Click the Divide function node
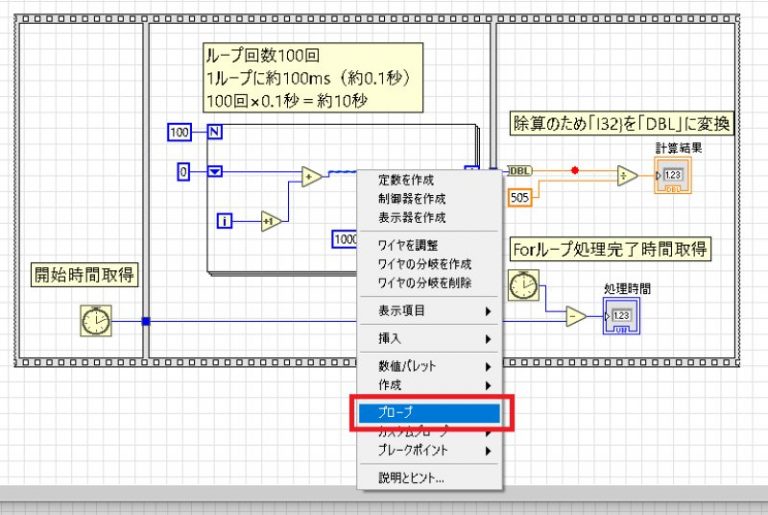The height and width of the screenshot is (515, 768). pos(627,175)
